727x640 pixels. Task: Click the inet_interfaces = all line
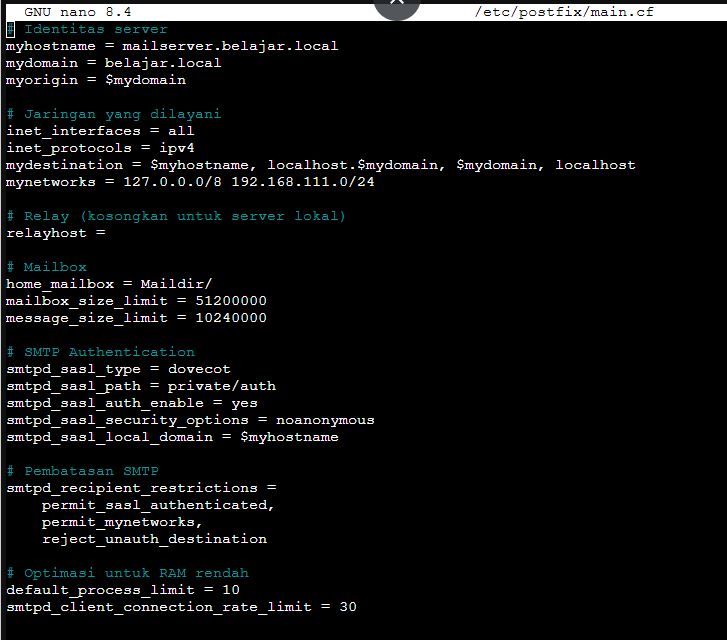(x=100, y=131)
